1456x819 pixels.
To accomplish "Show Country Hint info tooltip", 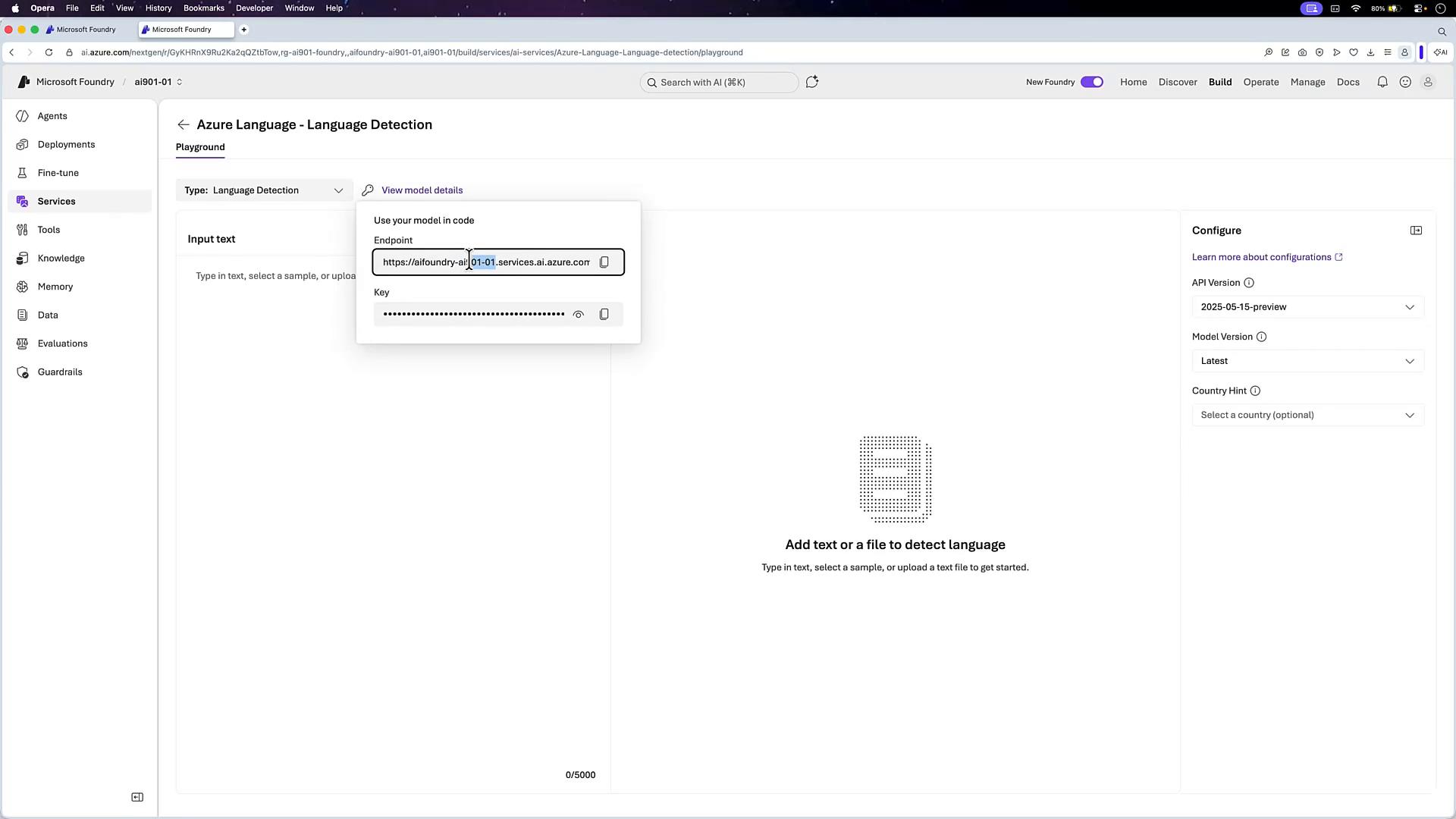I will click(1255, 391).
